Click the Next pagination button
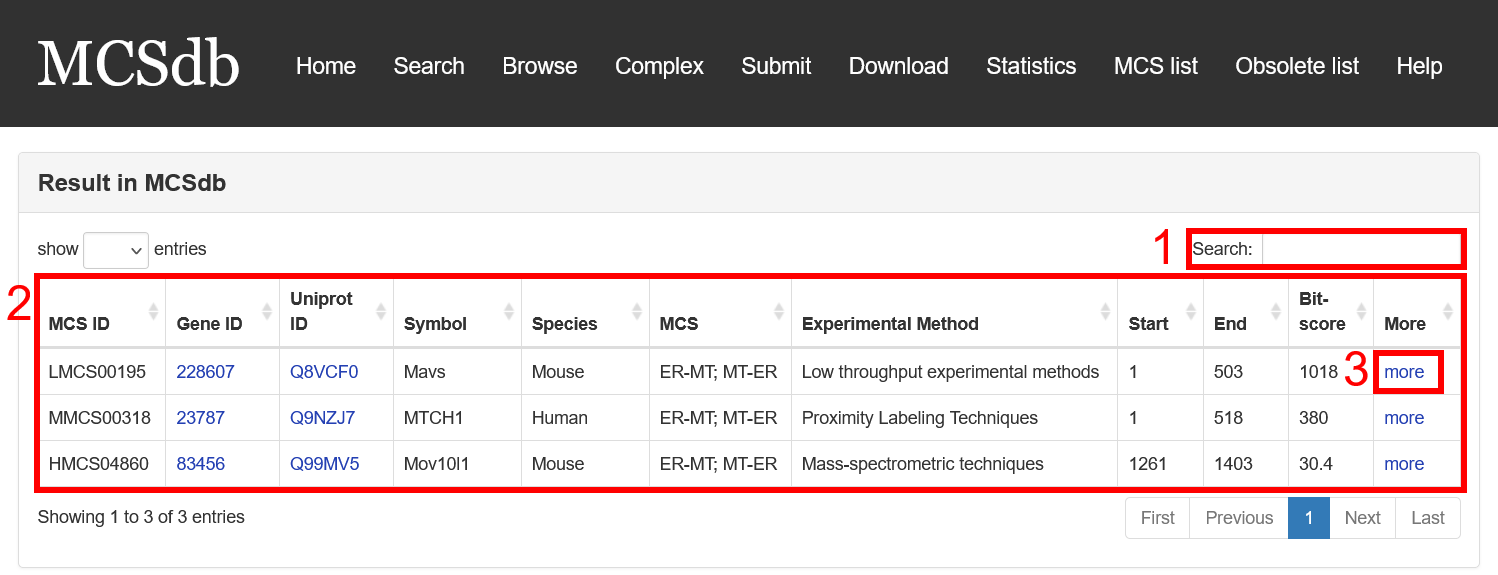Image resolution: width=1498 pixels, height=575 pixels. click(1362, 518)
